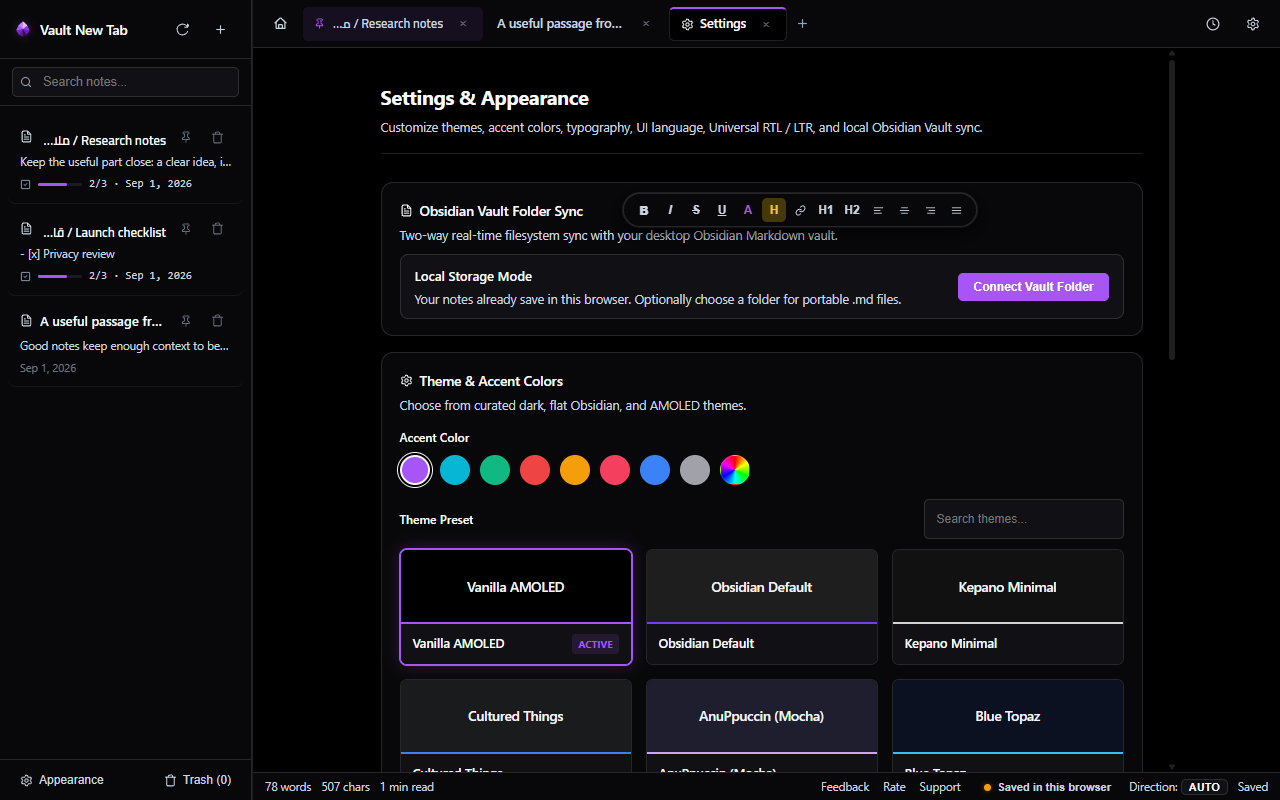Apply bold formatting in floating toolbar
Viewport: 1280px width, 800px height.
coord(644,210)
